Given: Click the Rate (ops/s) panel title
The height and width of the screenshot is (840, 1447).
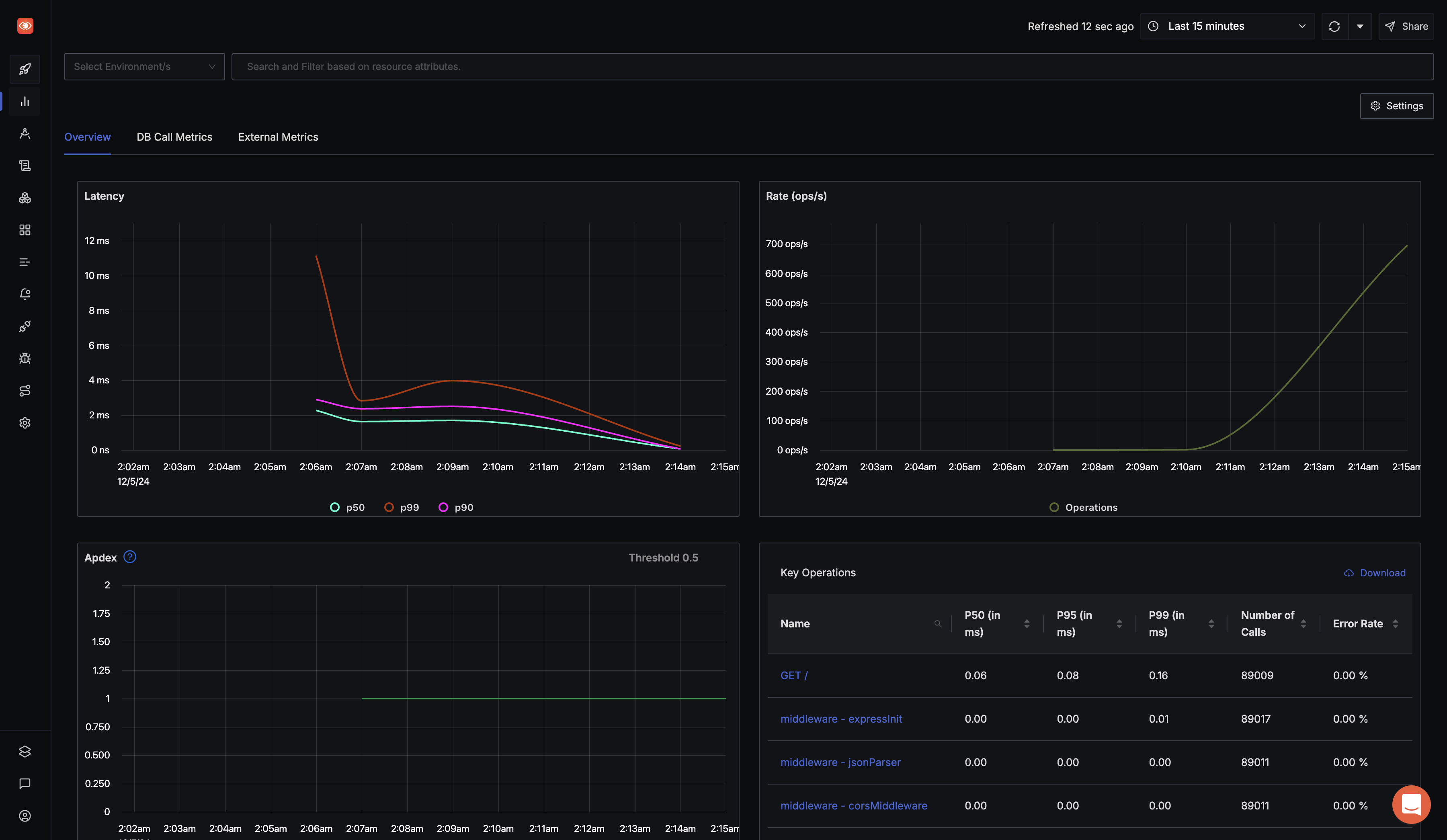Looking at the screenshot, I should [796, 197].
